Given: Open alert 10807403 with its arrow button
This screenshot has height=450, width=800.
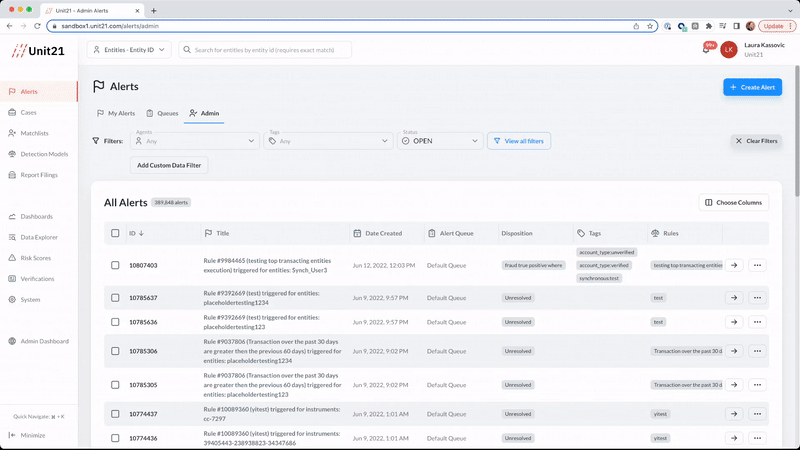Looking at the screenshot, I should pos(734,265).
